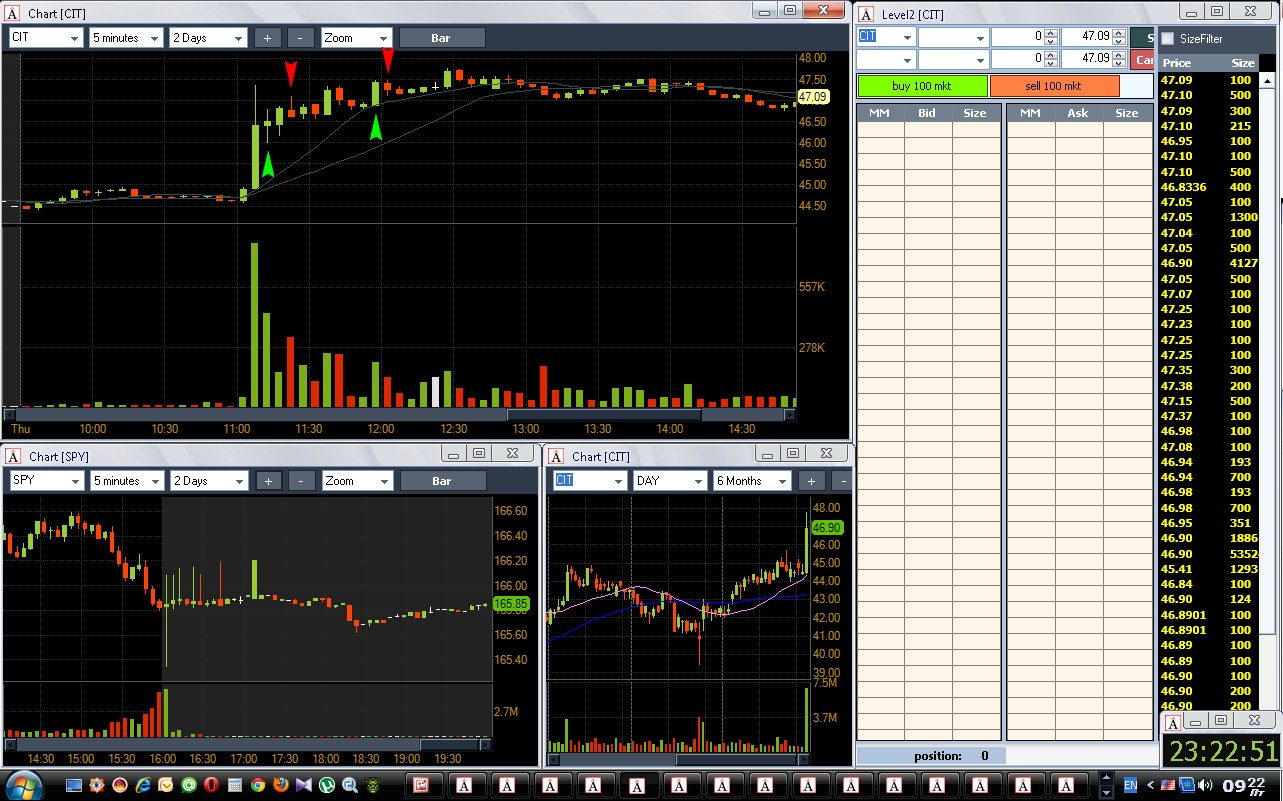Click the plus button in the daily CIT chart
This screenshot has width=1283, height=801.
(x=811, y=481)
